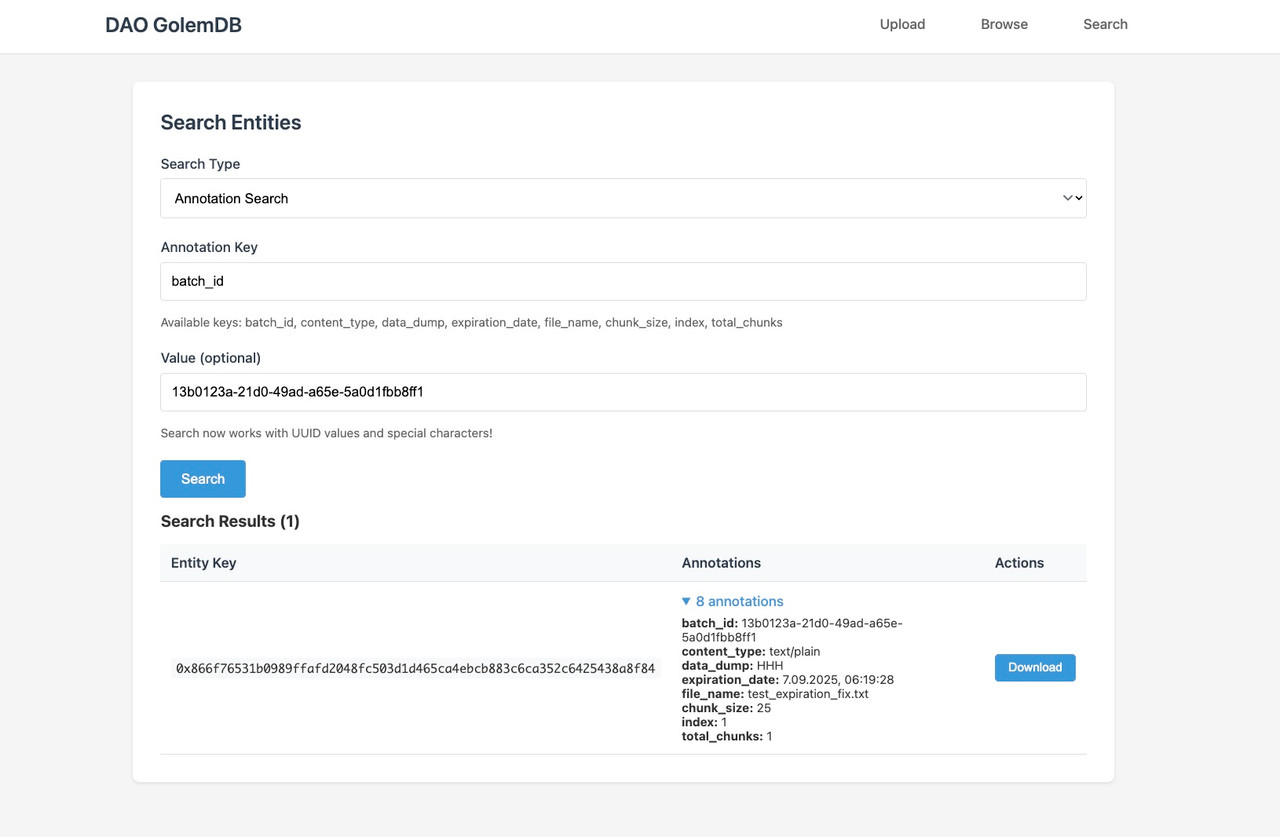Click the DAO GolemDB logo
Image resolution: width=1280 pixels, height=837 pixels.
coord(173,24)
